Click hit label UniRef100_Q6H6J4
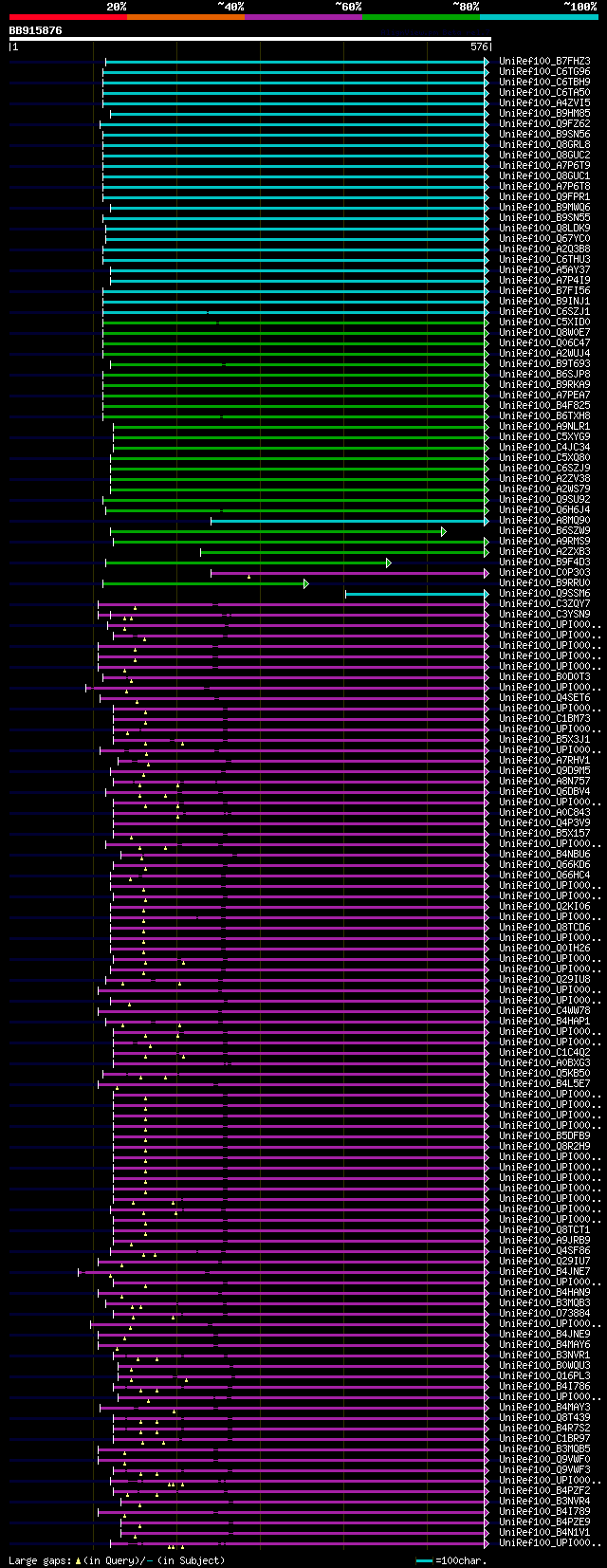The width and height of the screenshot is (607, 1568). tap(544, 509)
